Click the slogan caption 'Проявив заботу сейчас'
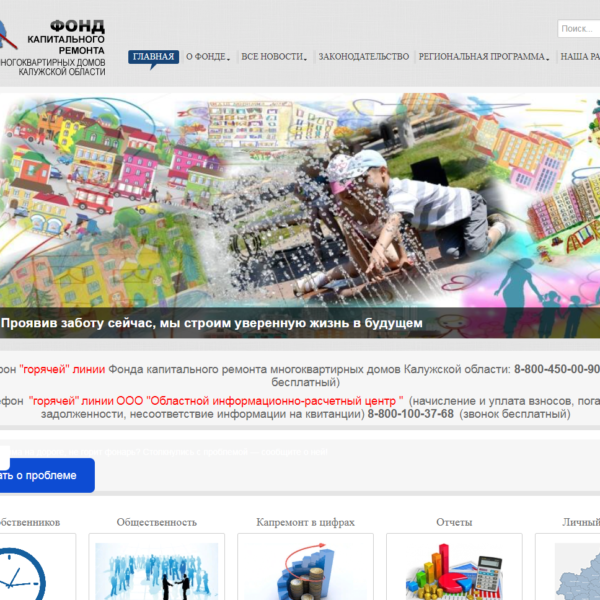Screen dimensions: 600x600 [x=212, y=323]
